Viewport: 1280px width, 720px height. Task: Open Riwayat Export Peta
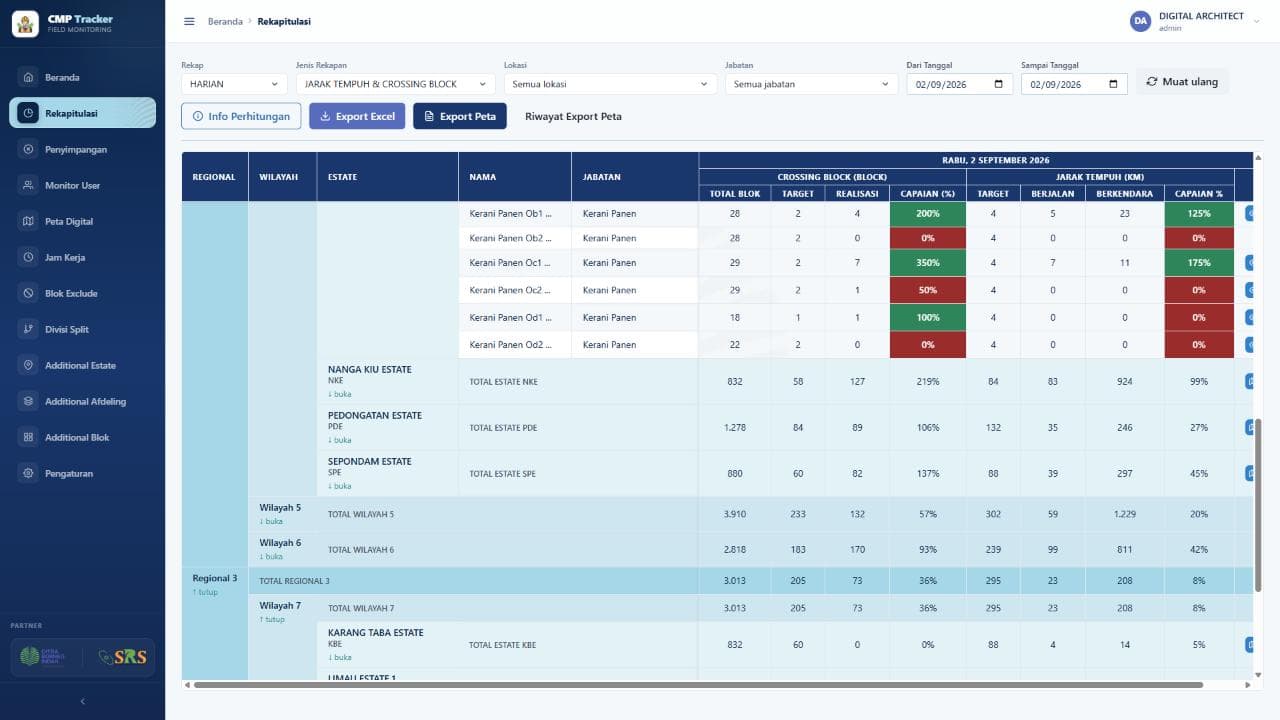pyautogui.click(x=573, y=116)
